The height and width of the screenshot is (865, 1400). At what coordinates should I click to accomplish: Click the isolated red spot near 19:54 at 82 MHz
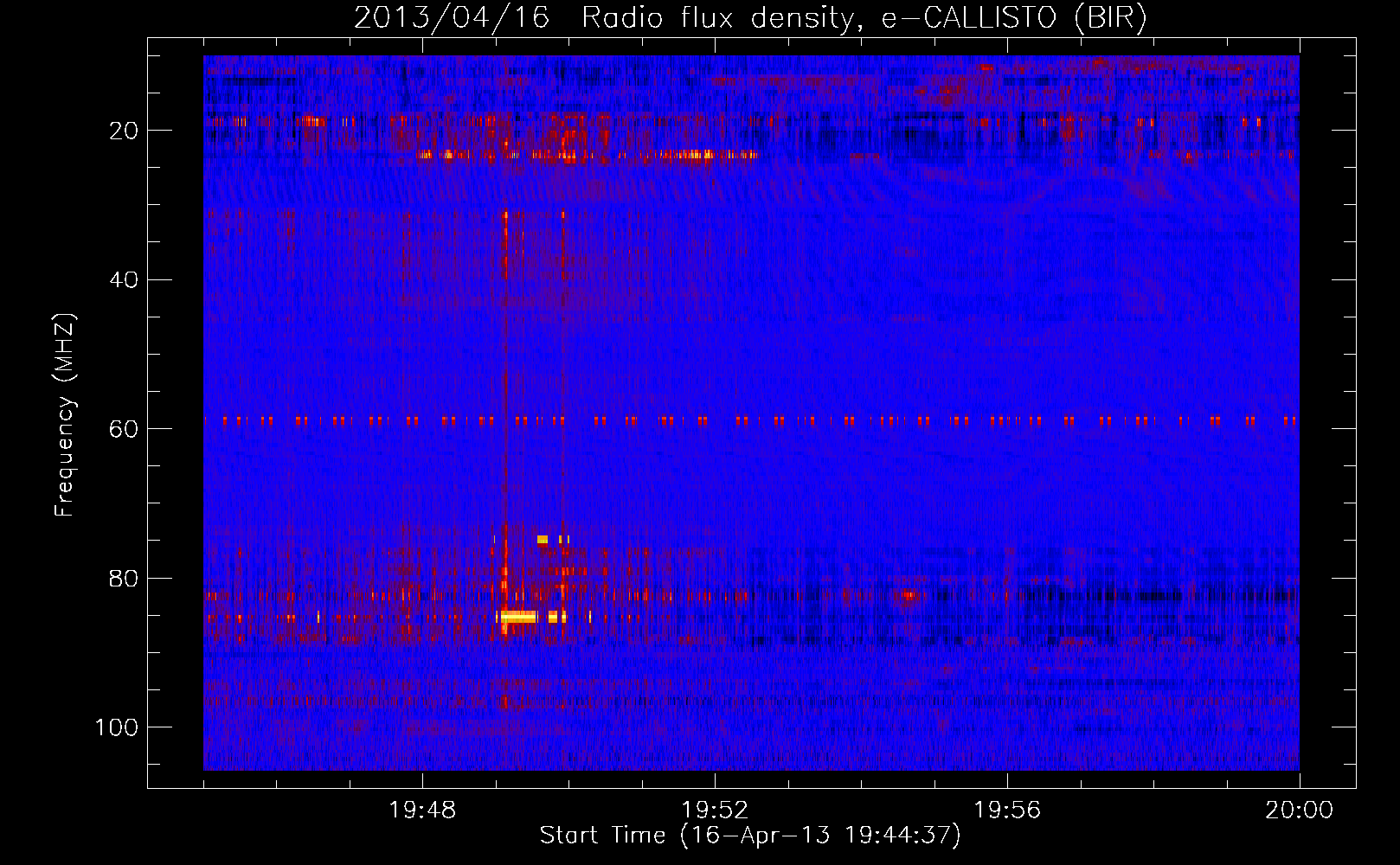(x=909, y=595)
